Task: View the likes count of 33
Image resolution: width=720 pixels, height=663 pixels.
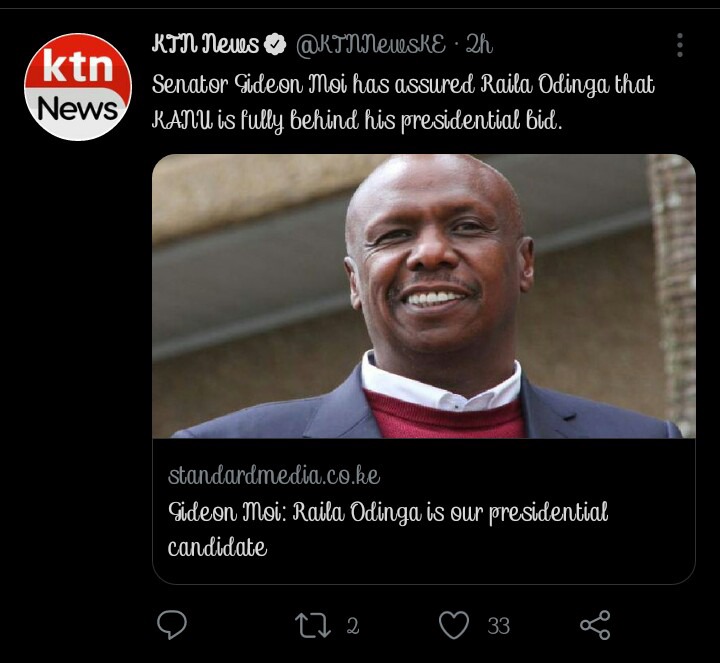Action: tap(499, 626)
